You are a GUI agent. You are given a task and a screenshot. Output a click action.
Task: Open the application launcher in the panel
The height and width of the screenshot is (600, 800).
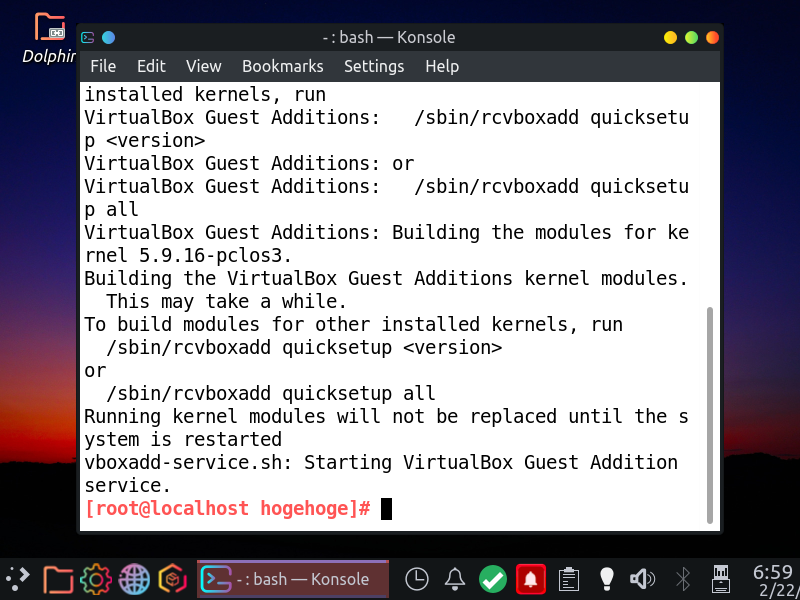18,579
